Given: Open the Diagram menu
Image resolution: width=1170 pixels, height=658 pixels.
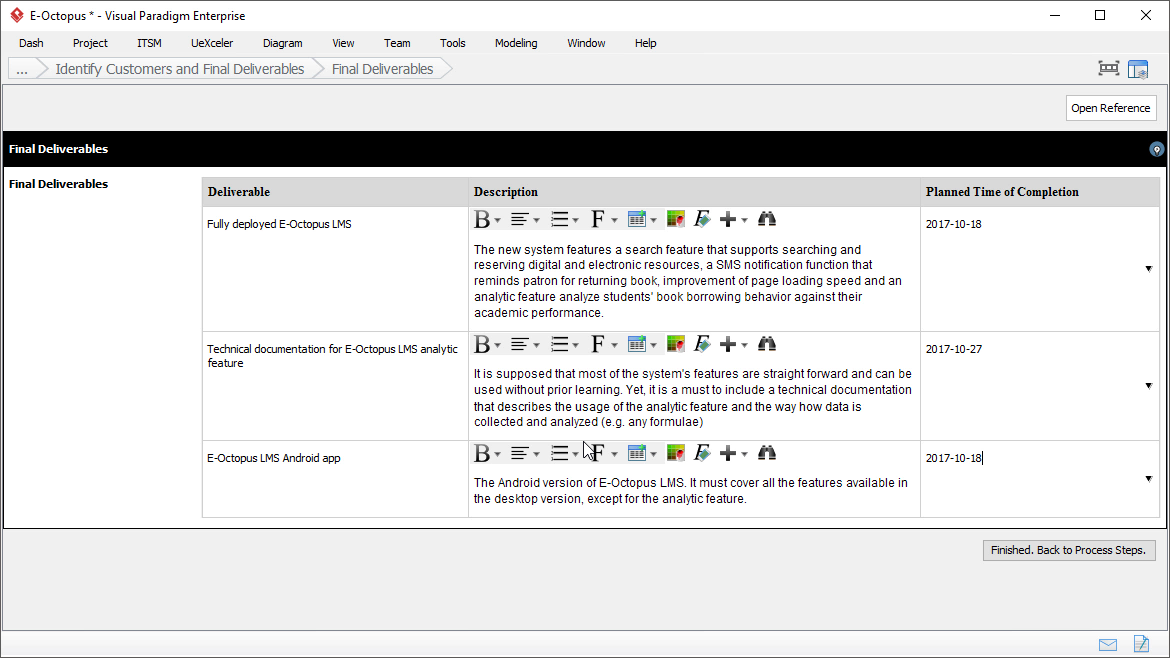Looking at the screenshot, I should tap(283, 43).
